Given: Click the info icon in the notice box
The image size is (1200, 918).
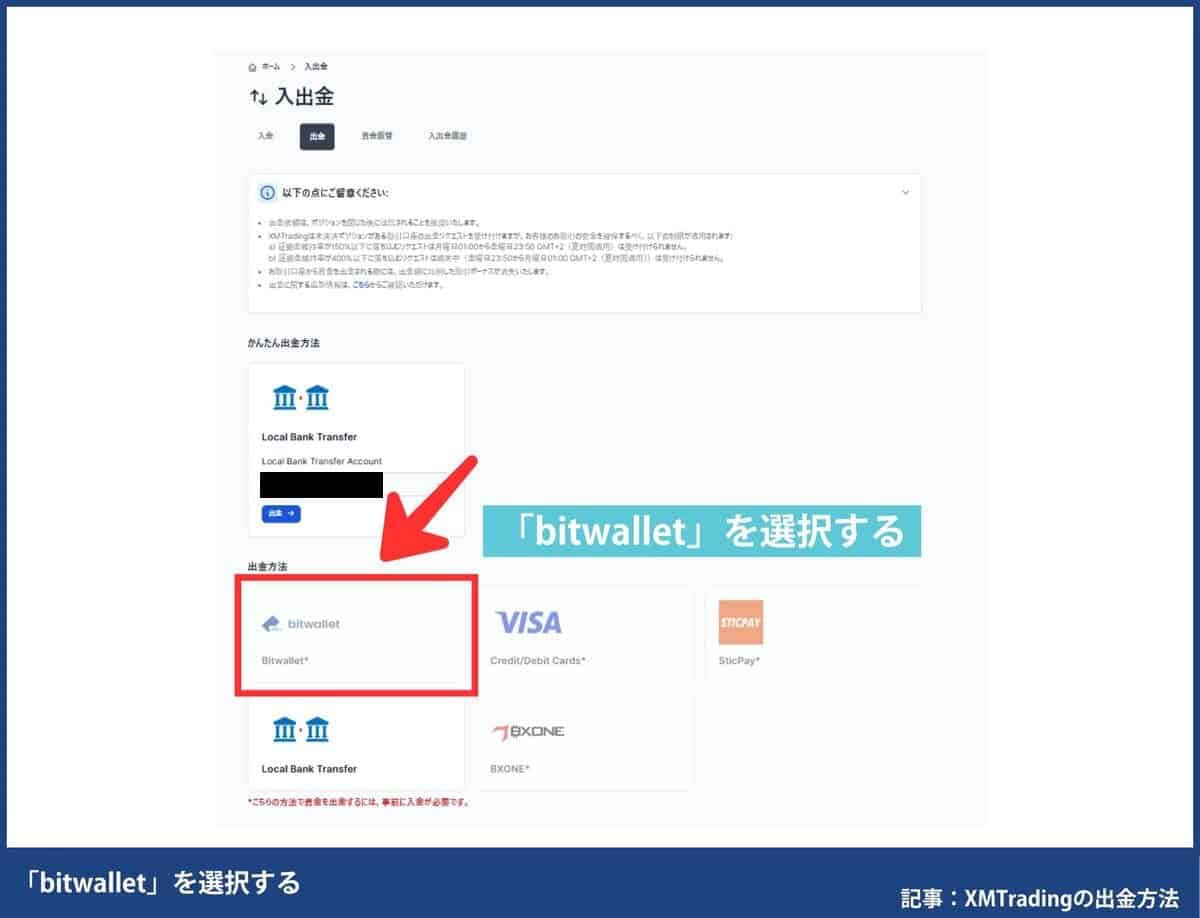Looking at the screenshot, I should (268, 192).
